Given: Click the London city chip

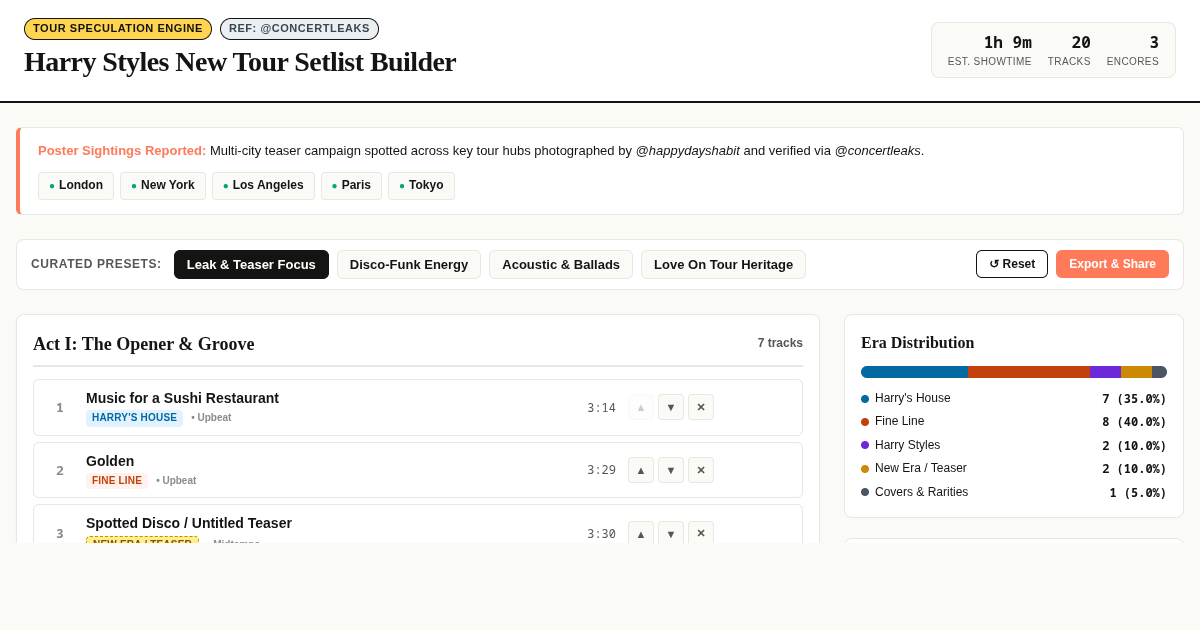Looking at the screenshot, I should click(76, 186).
